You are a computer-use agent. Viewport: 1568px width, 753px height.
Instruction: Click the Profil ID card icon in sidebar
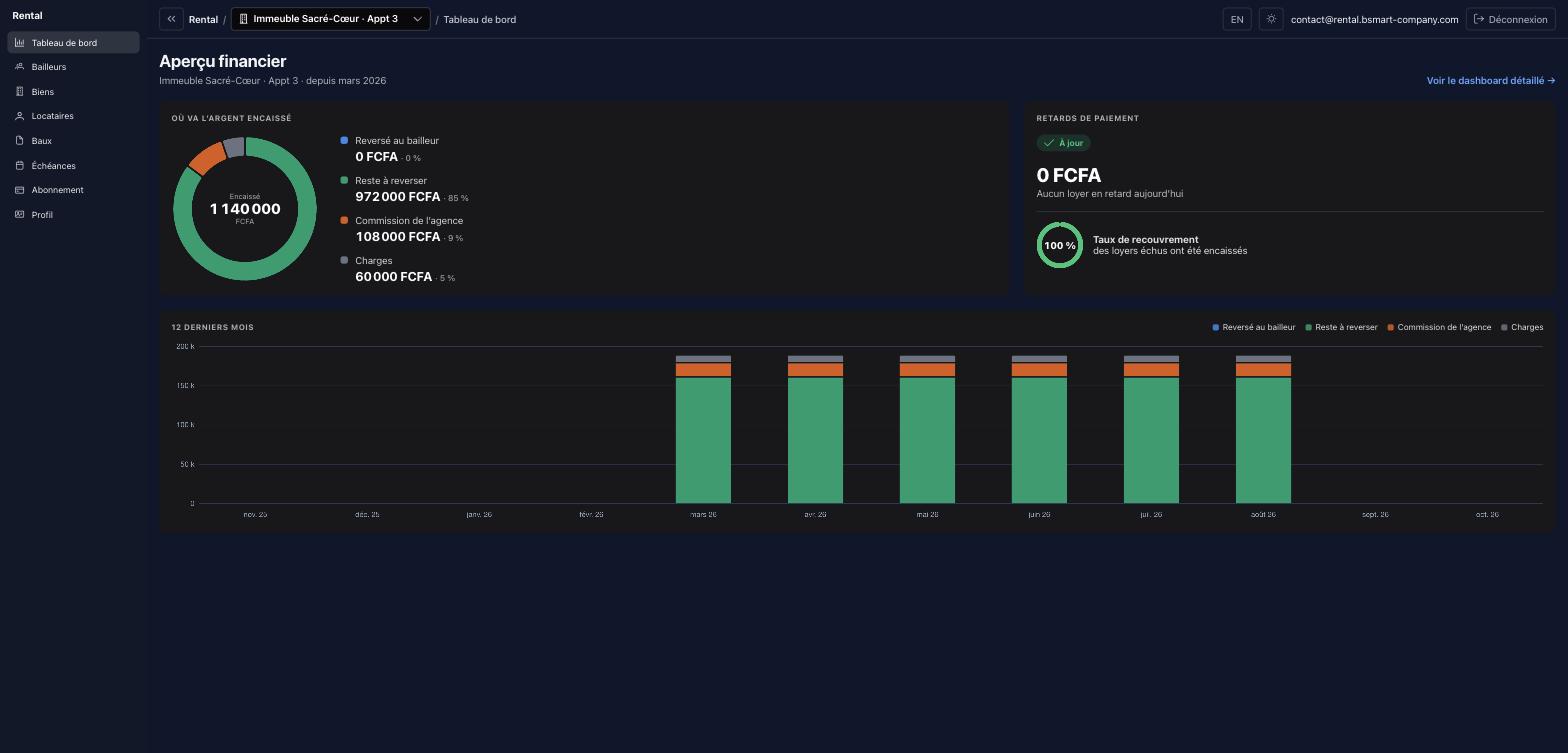click(x=19, y=215)
